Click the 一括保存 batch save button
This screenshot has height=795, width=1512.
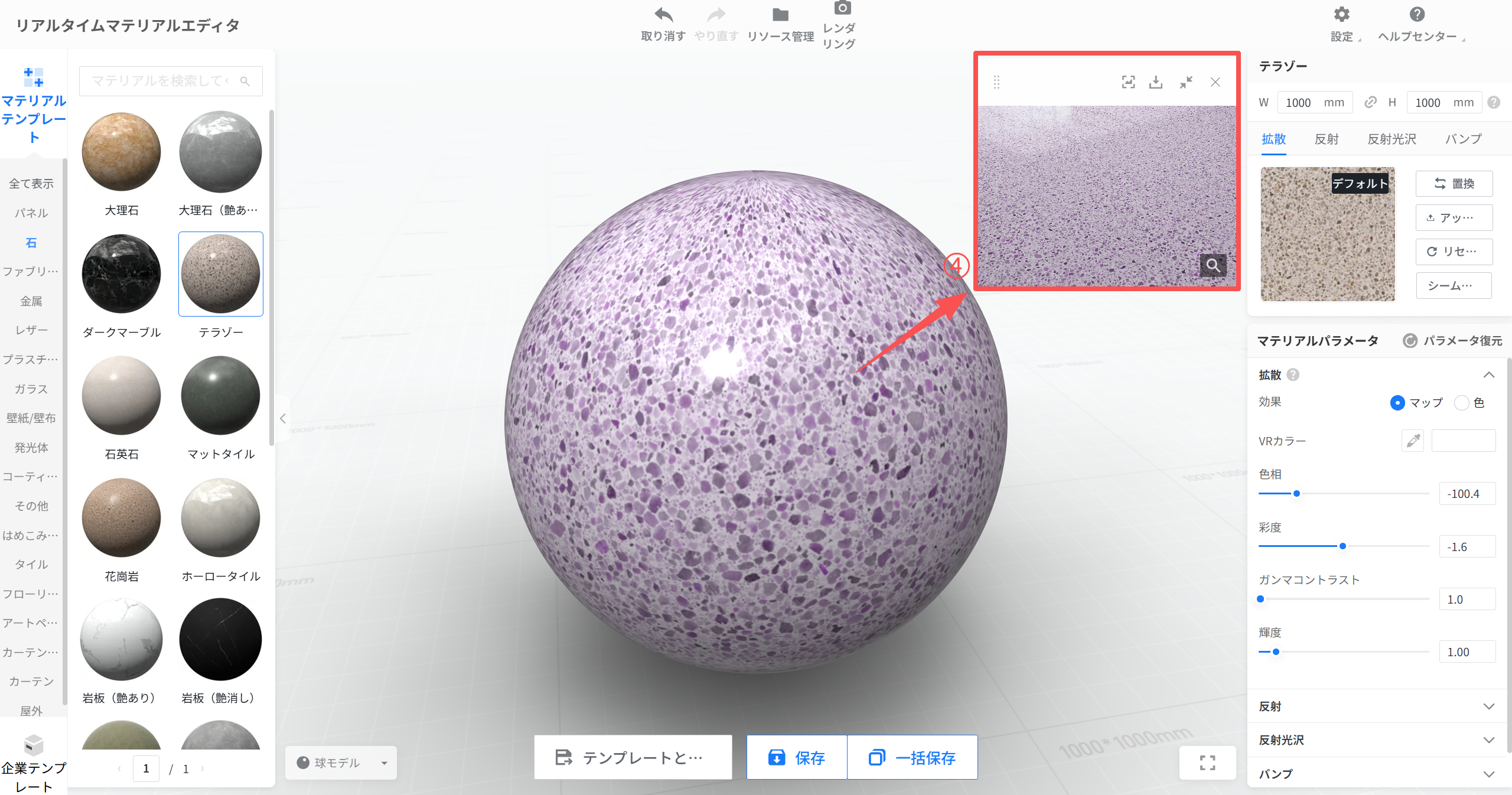point(913,757)
